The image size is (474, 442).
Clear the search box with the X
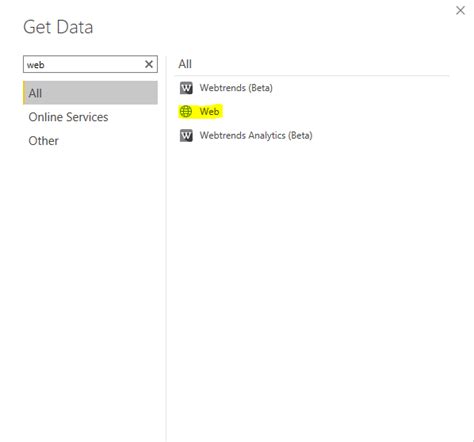149,64
